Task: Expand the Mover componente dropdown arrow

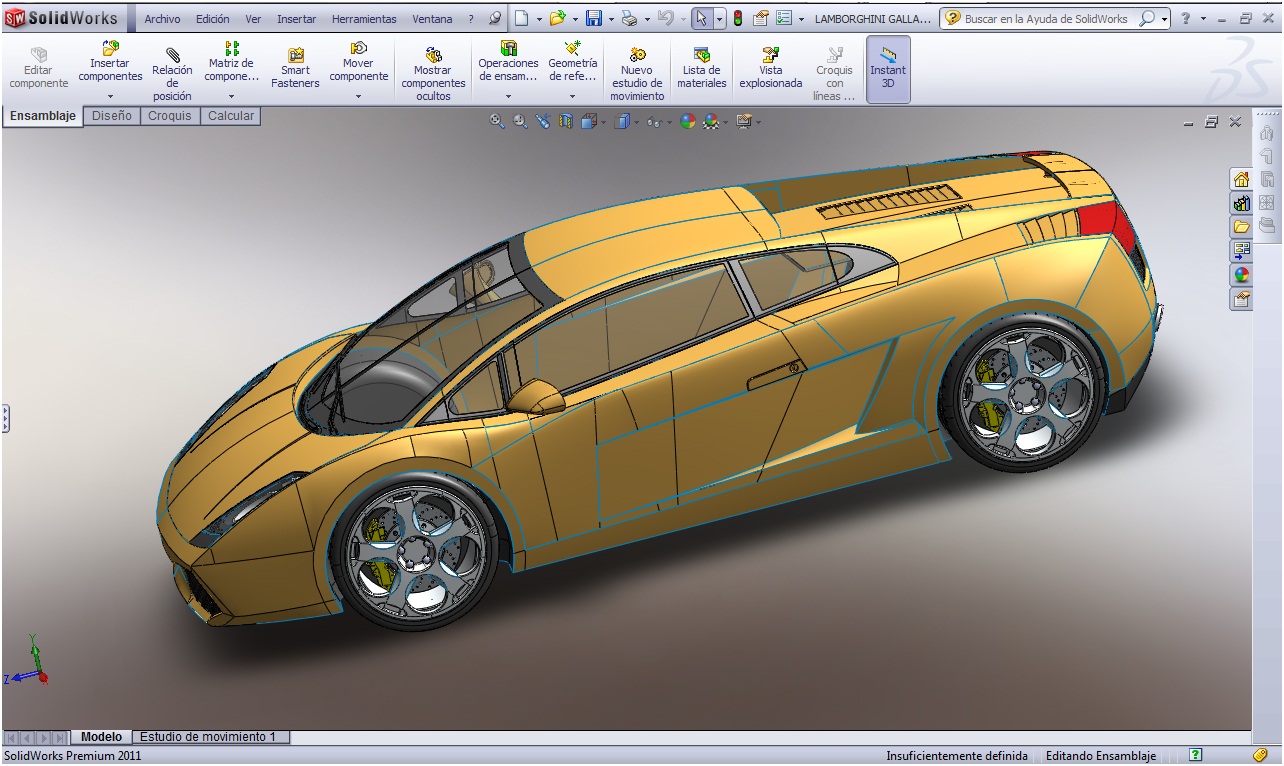Action: (x=358, y=97)
